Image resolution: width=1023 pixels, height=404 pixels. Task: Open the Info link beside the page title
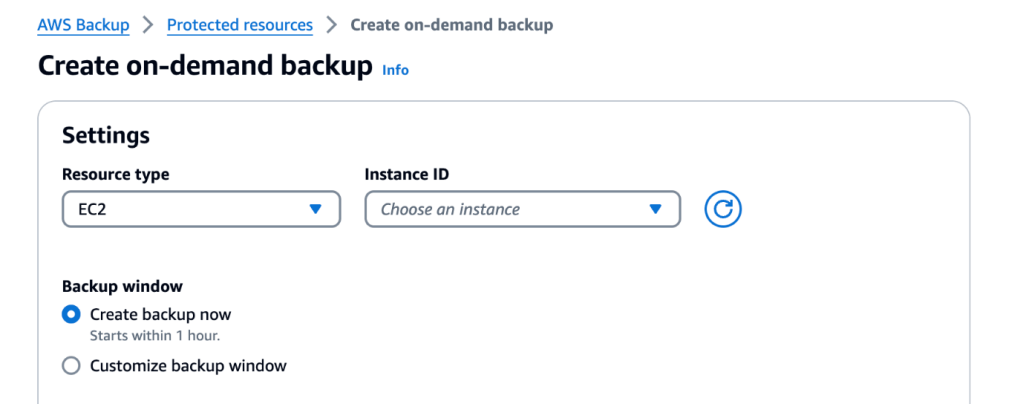click(395, 70)
